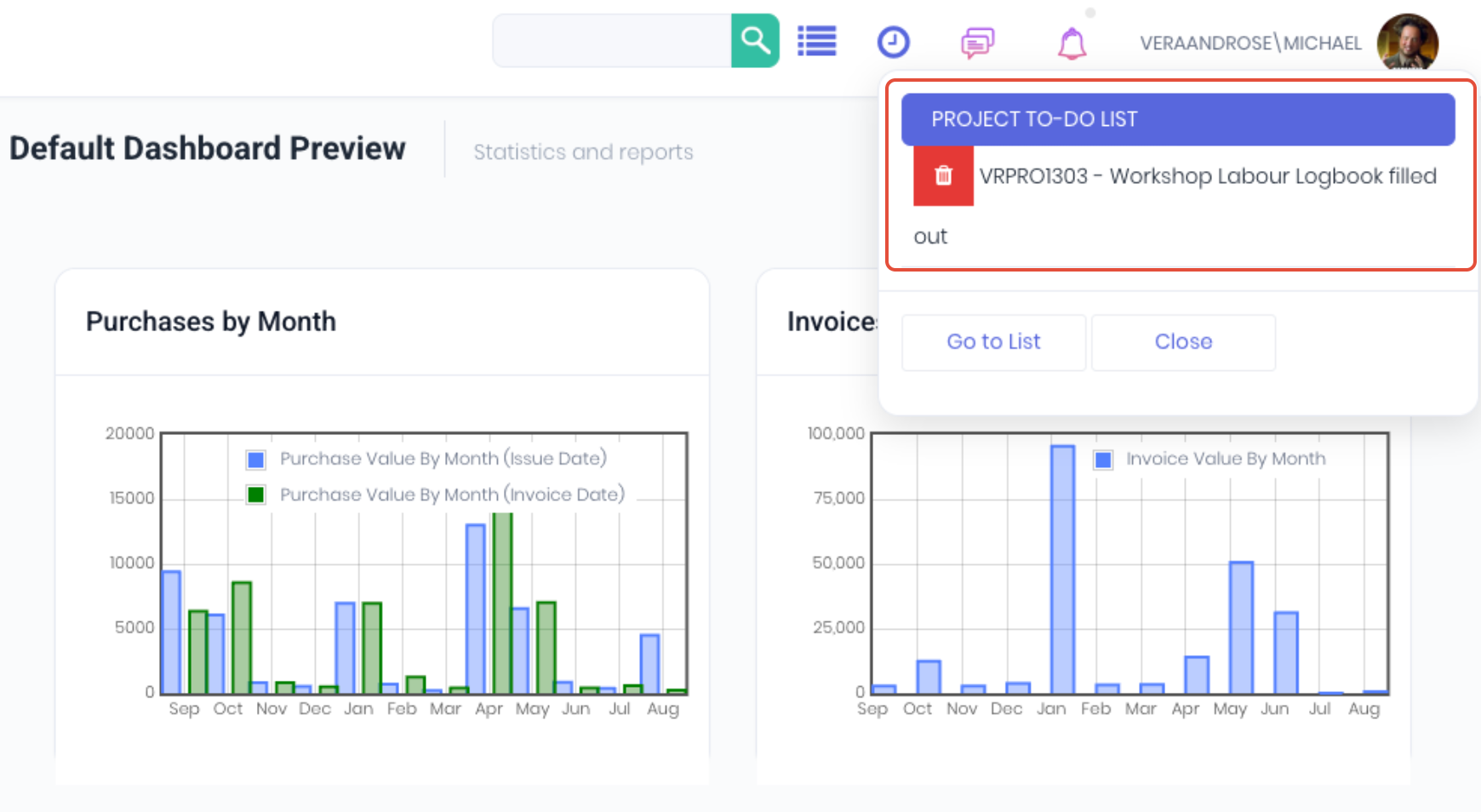Close the to-do list popup
This screenshot has height=812, width=1481.
1183,342
